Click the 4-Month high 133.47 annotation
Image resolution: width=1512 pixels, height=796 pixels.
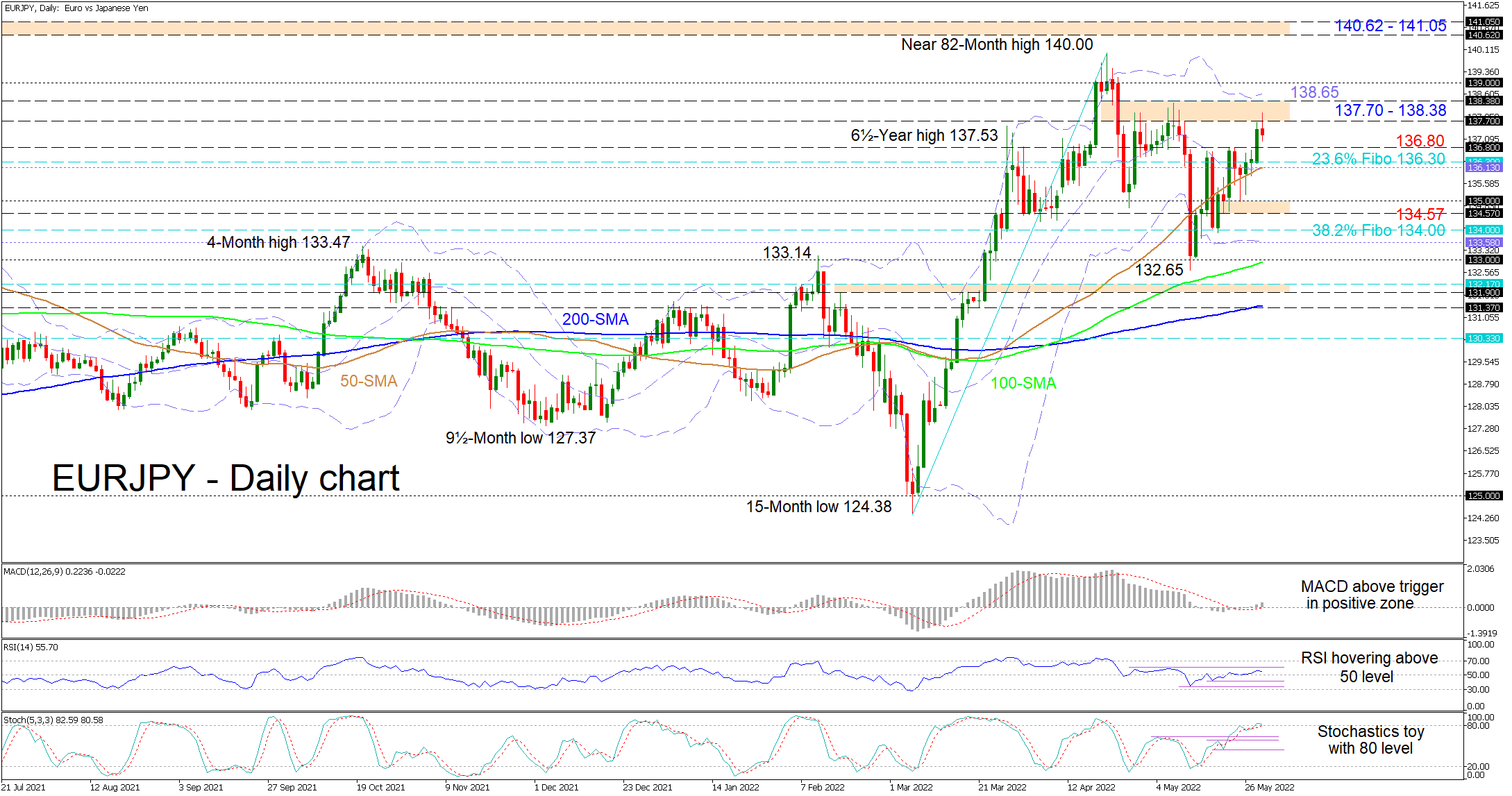[x=278, y=242]
